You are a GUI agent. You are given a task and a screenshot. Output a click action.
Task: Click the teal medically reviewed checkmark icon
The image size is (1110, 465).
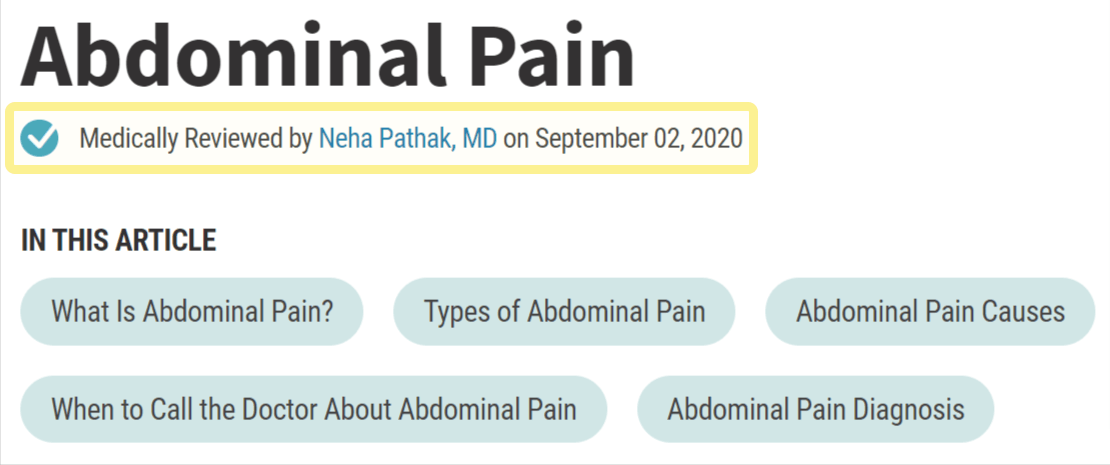coord(39,138)
